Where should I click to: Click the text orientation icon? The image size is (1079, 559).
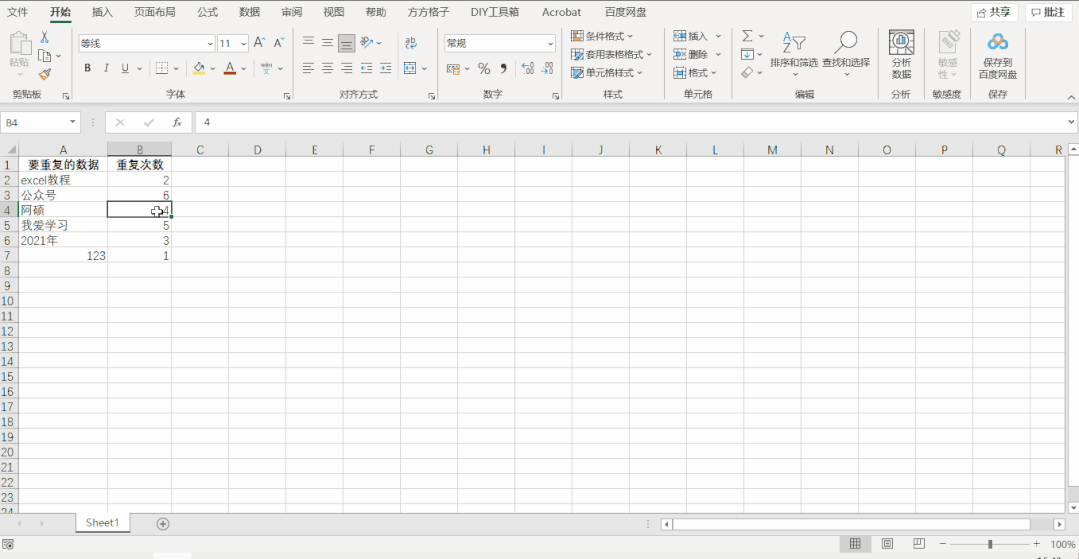click(x=367, y=43)
